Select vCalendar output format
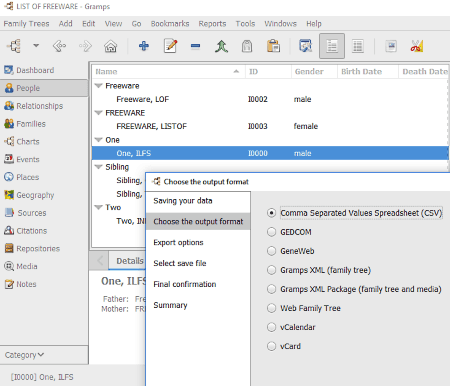Screen dimensions: 450x386 click(291, 327)
